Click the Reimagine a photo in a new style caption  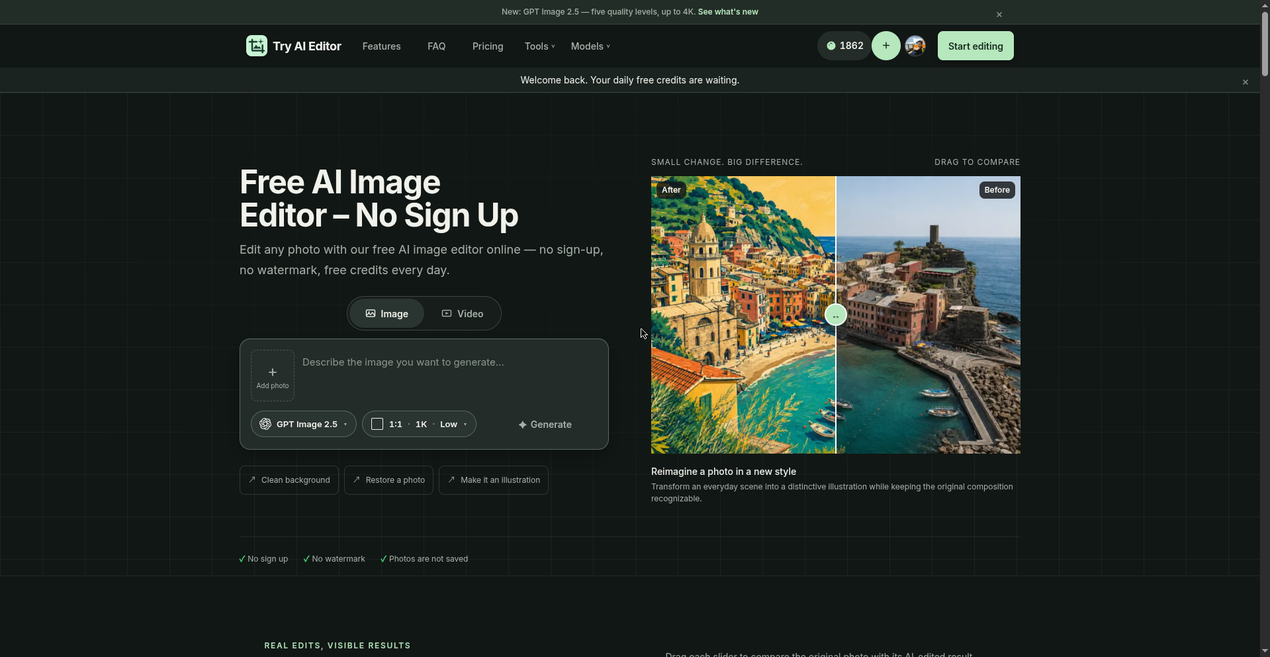(724, 472)
